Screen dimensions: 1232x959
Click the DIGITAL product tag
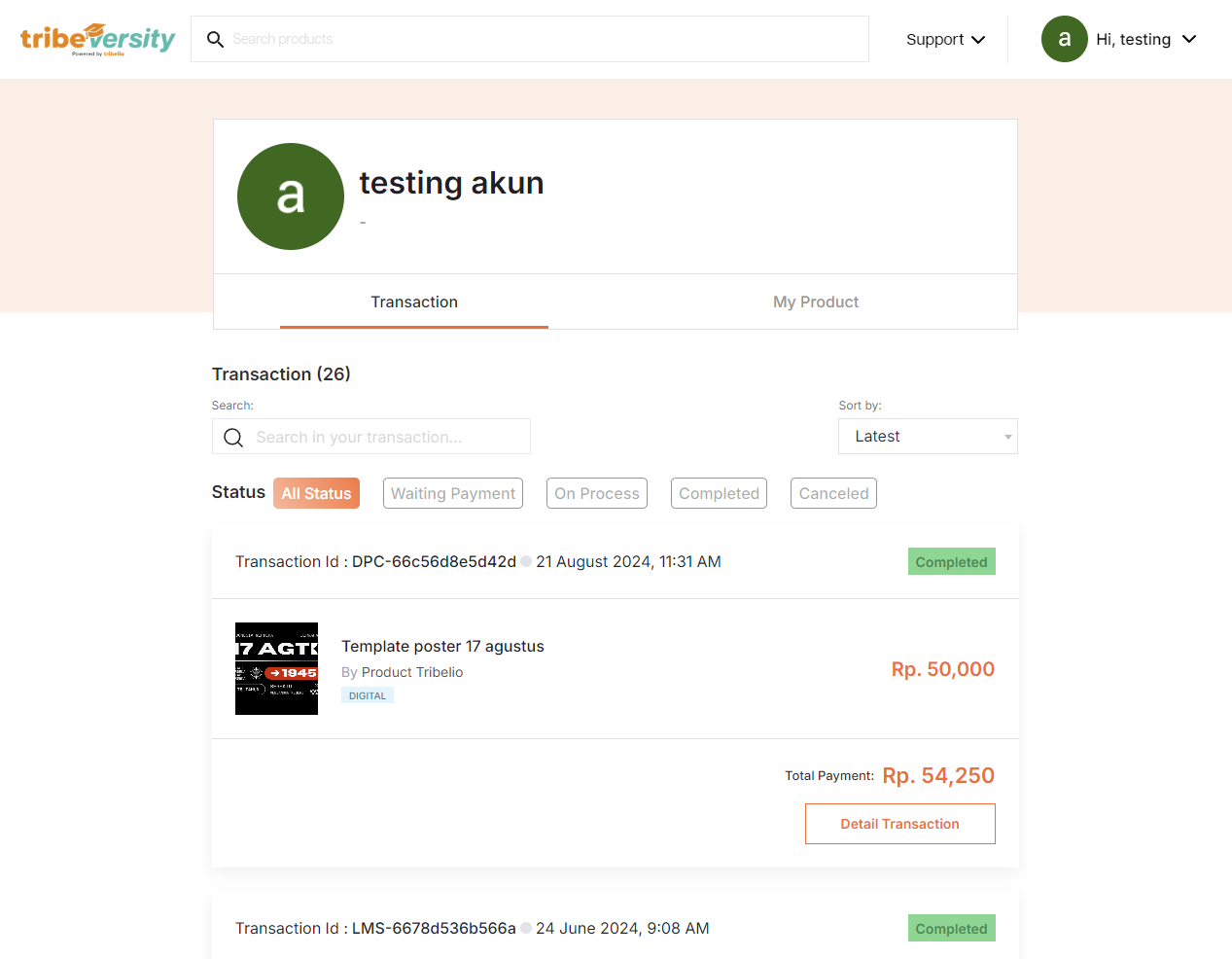coord(368,695)
